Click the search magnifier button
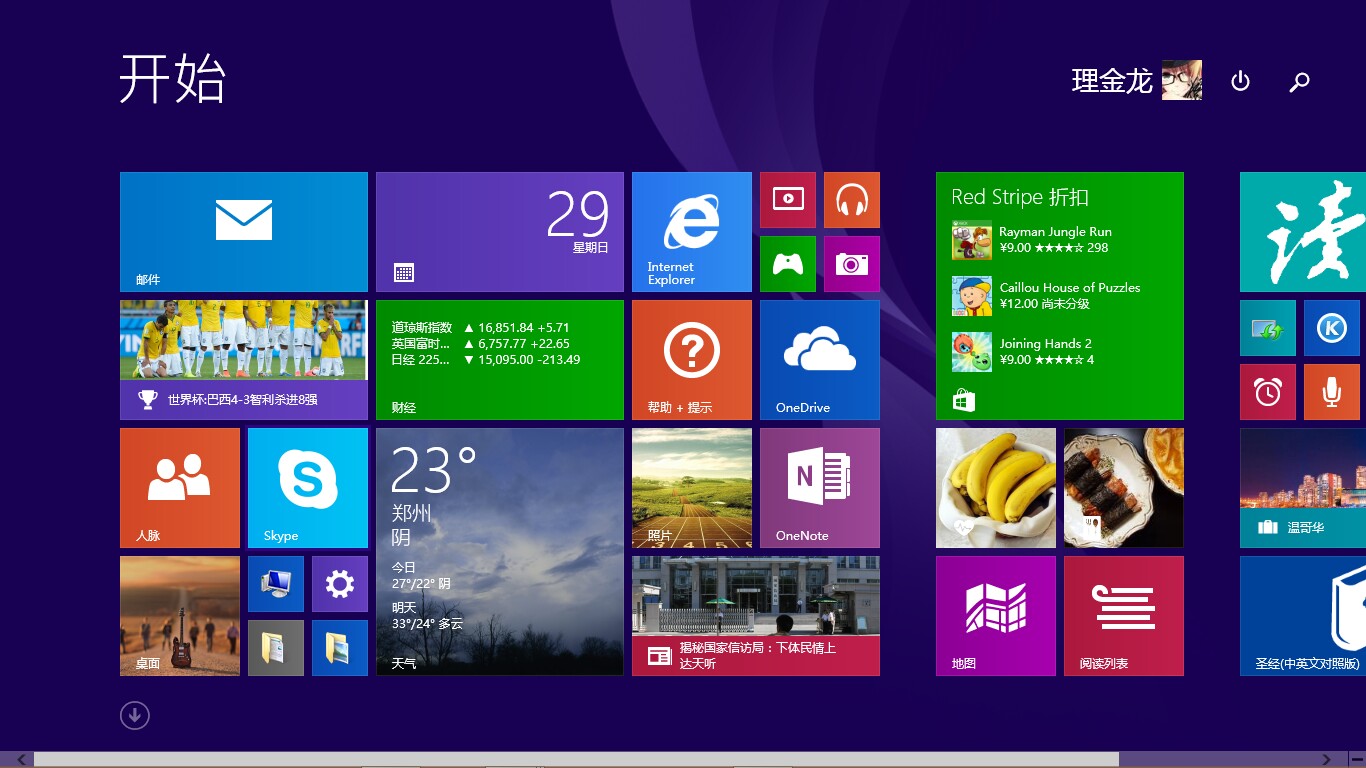1366x768 pixels. point(1300,81)
